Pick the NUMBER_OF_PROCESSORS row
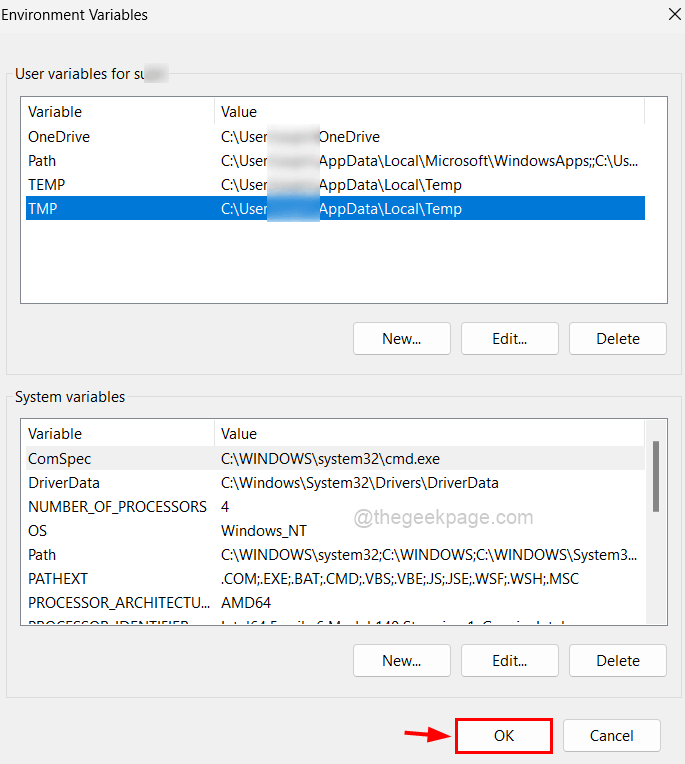This screenshot has height=764, width=685. tap(117, 507)
